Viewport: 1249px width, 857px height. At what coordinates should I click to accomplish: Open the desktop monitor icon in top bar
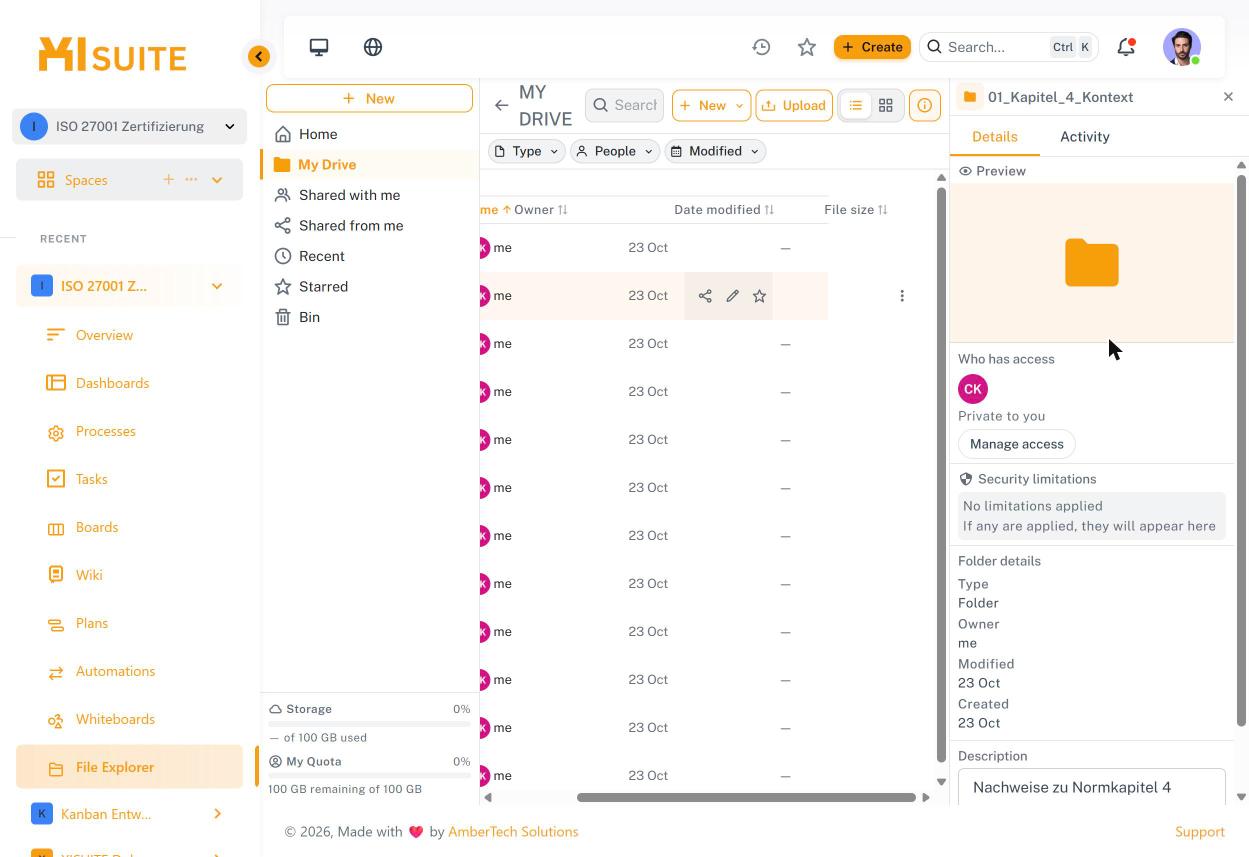[319, 47]
